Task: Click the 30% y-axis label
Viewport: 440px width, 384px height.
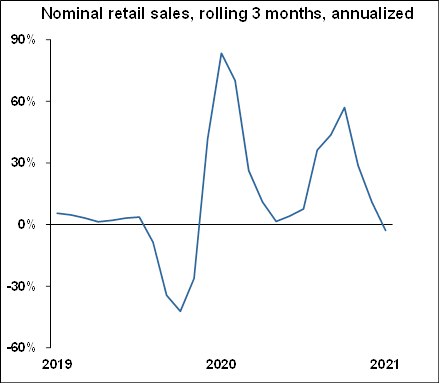Action: [x=23, y=163]
